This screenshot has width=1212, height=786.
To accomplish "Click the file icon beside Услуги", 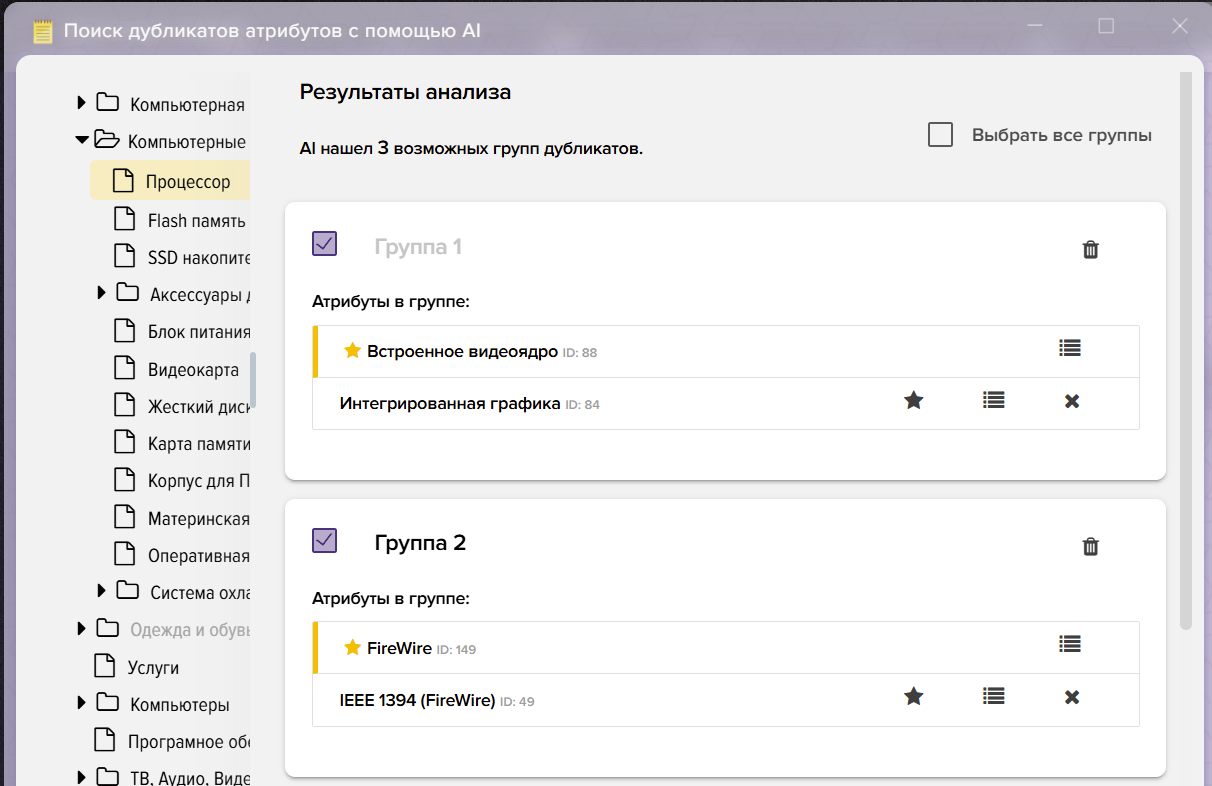I will tap(104, 665).
